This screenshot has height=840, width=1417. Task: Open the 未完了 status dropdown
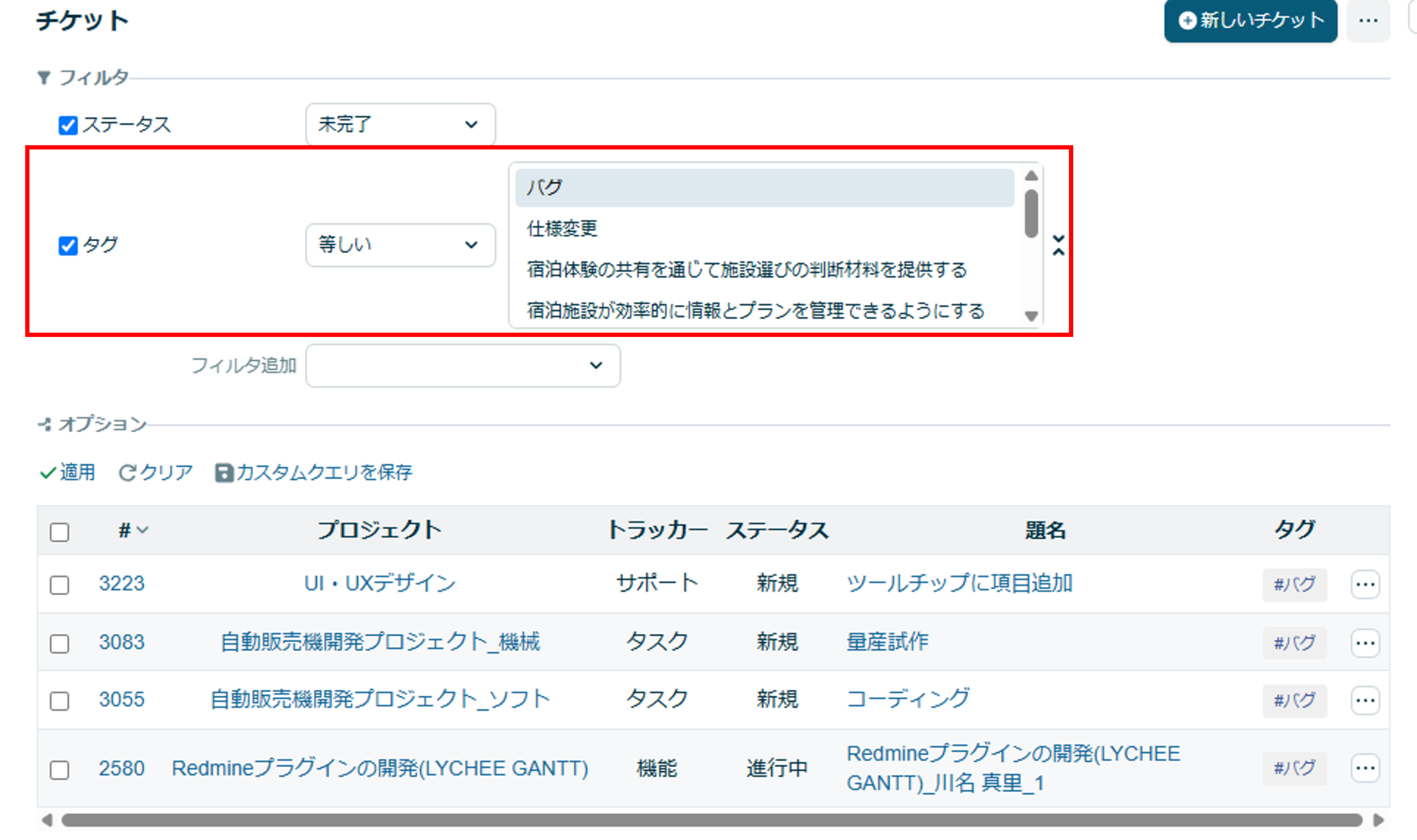point(400,124)
